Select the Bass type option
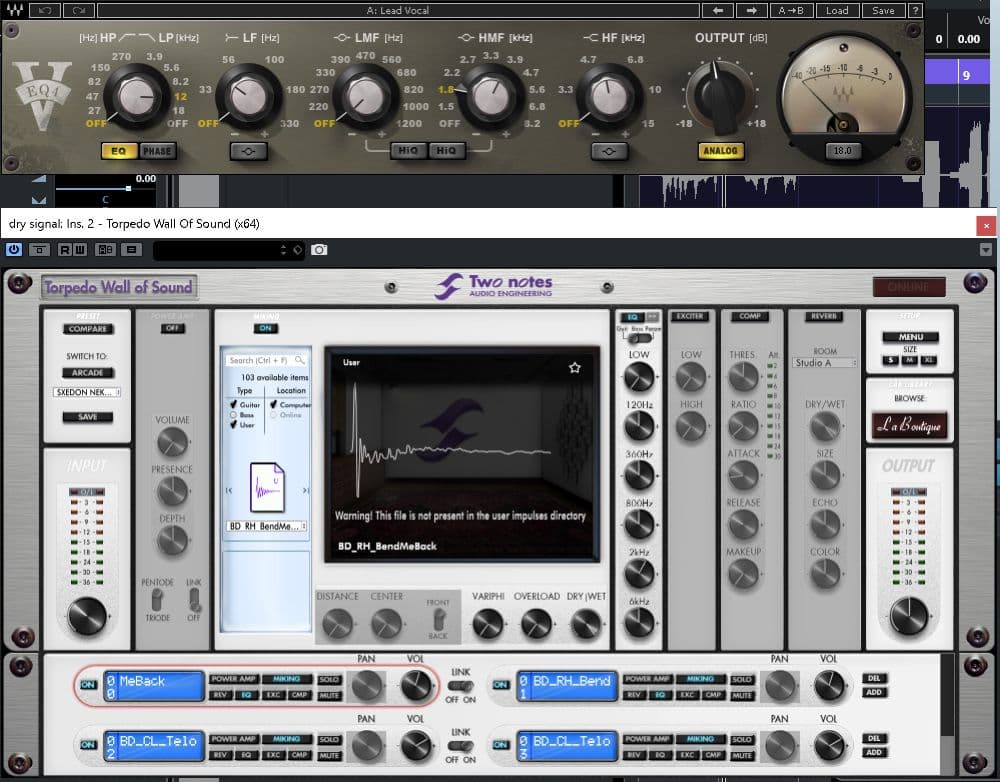1000x782 pixels. click(233, 415)
